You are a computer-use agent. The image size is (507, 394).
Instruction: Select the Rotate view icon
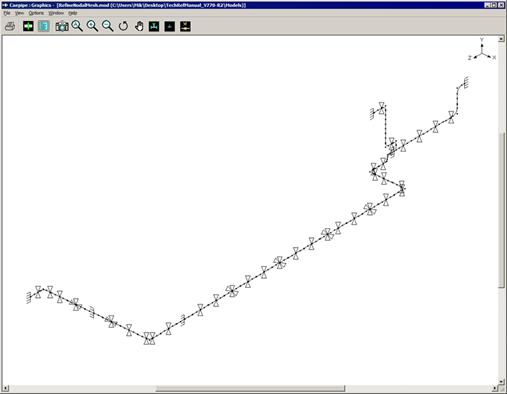coord(123,26)
